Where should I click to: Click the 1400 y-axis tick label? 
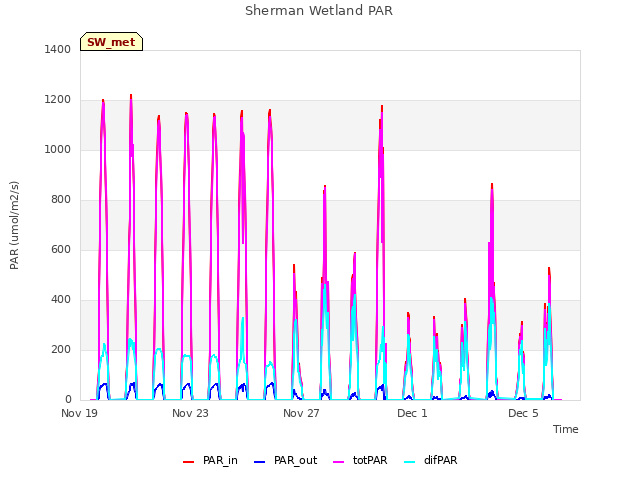click(58, 49)
